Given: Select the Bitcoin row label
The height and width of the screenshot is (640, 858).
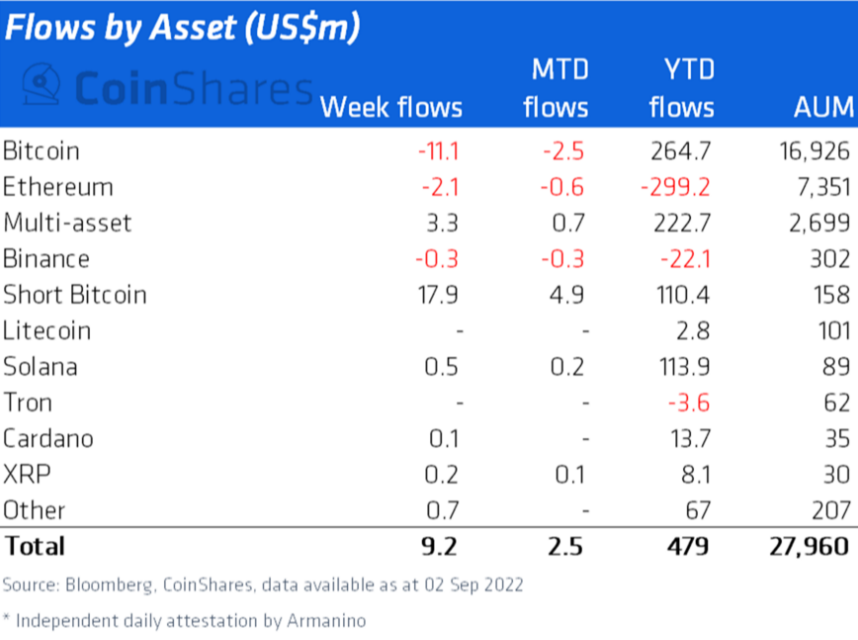Looking at the screenshot, I should [x=42, y=151].
